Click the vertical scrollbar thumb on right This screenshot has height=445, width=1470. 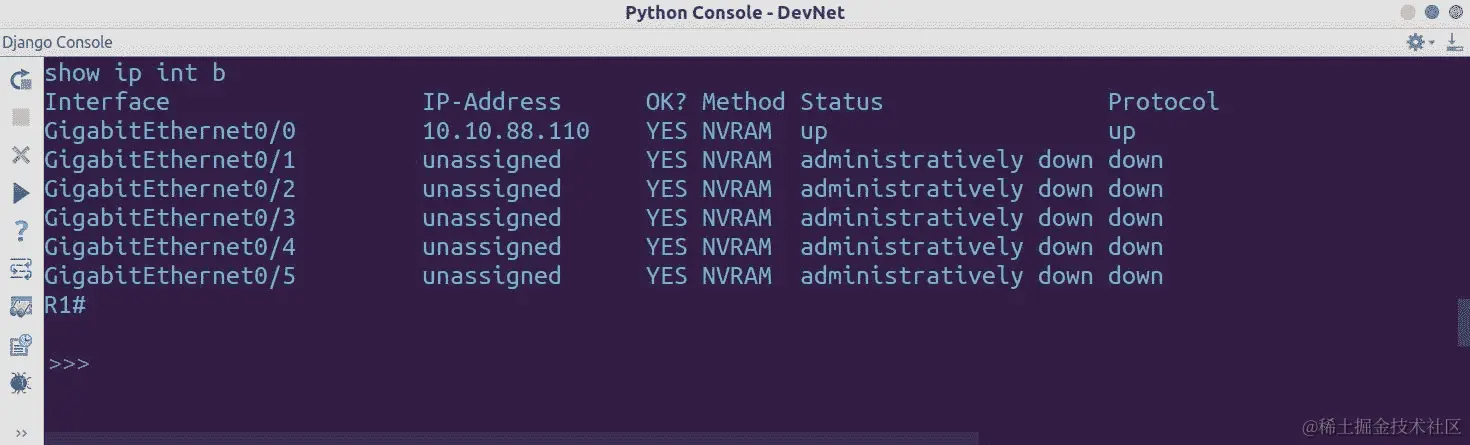pyautogui.click(x=1464, y=320)
